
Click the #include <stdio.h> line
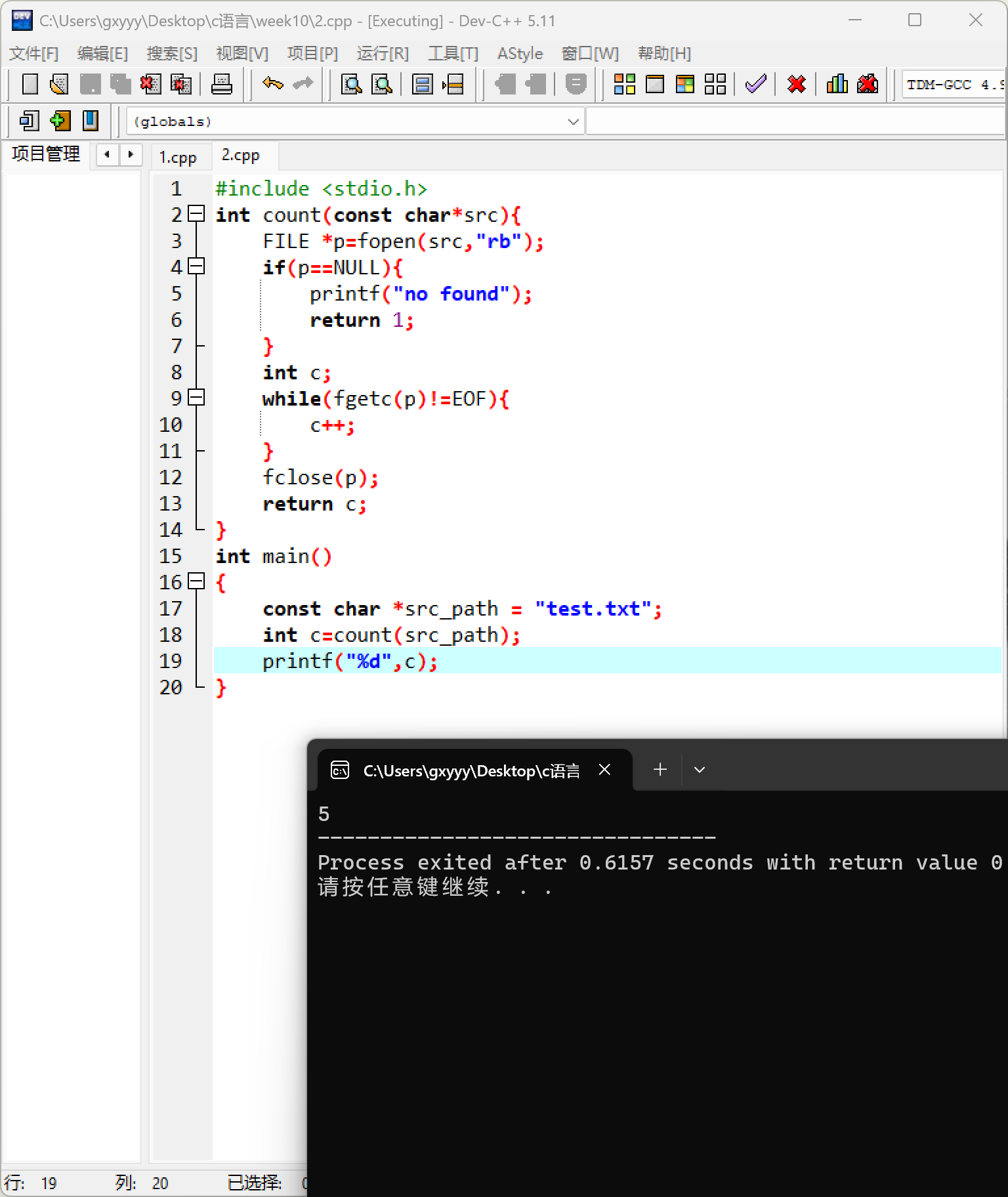322,189
